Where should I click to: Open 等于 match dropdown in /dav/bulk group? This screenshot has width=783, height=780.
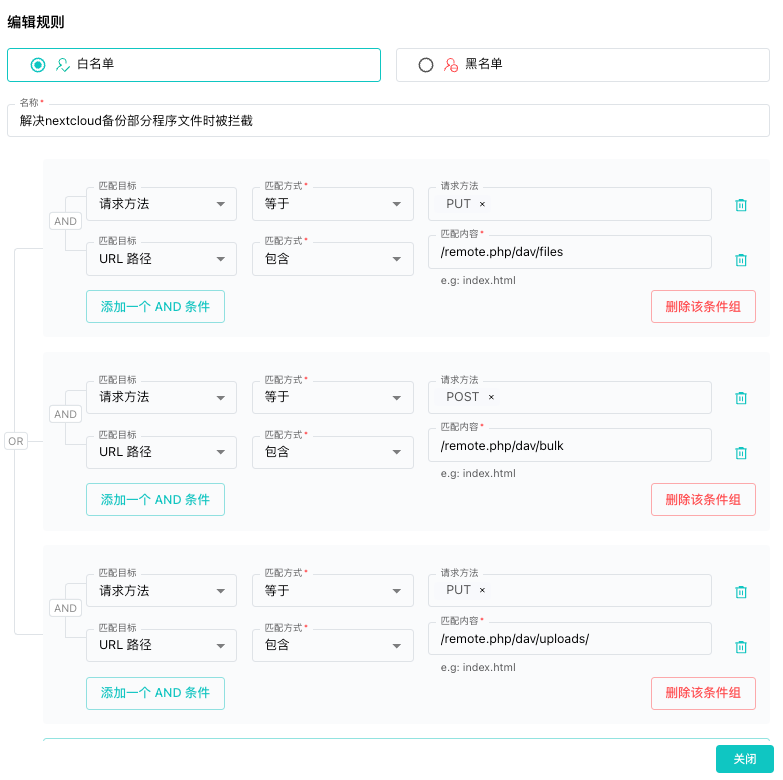(333, 397)
